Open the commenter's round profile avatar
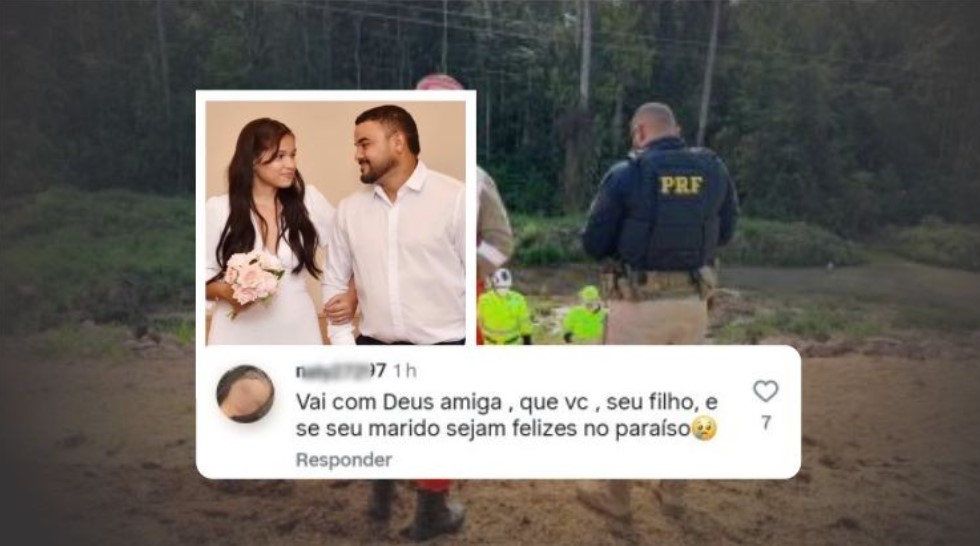This screenshot has width=980, height=546. click(x=245, y=394)
